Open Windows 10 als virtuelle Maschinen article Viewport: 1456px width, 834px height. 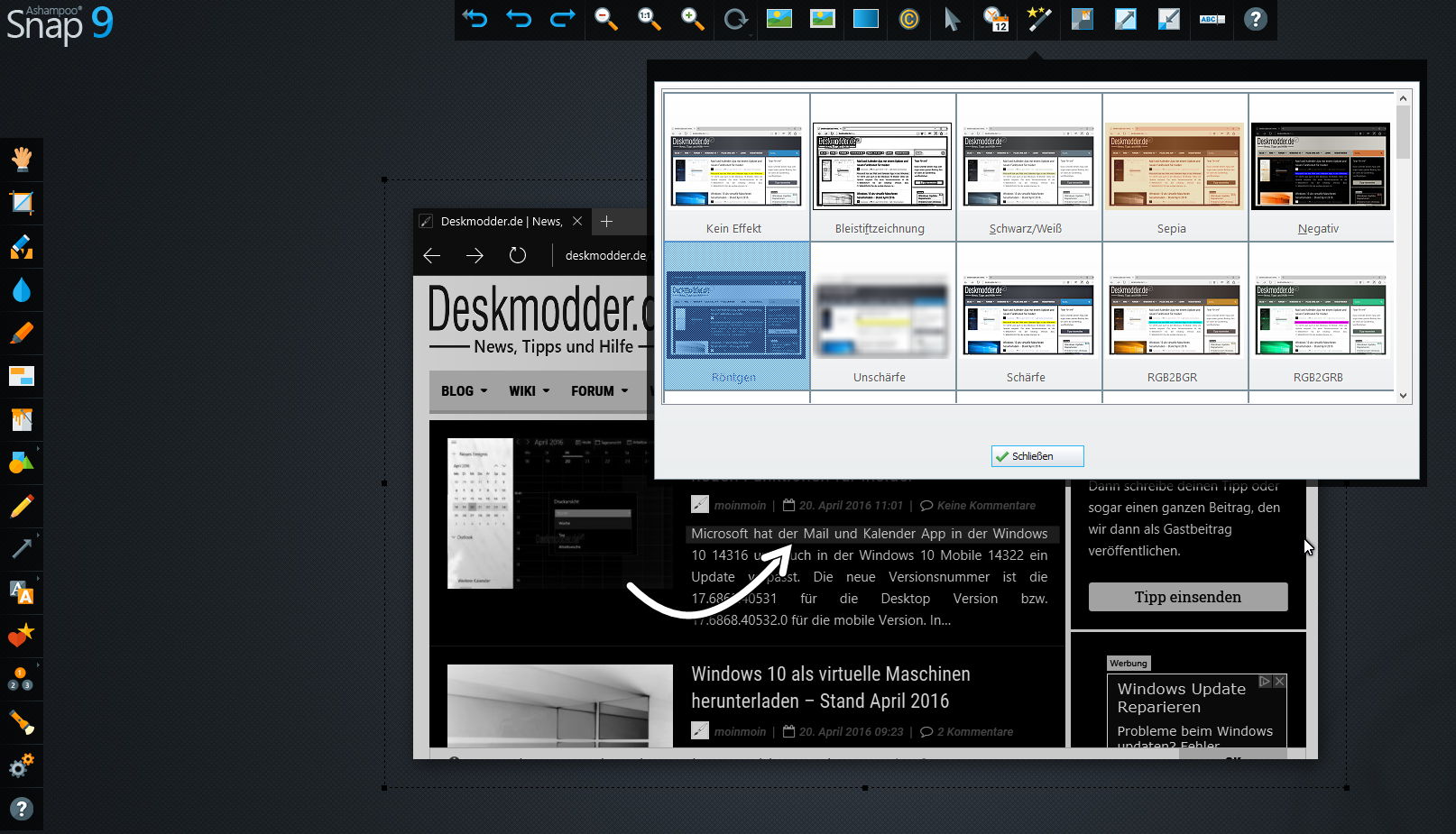click(831, 687)
